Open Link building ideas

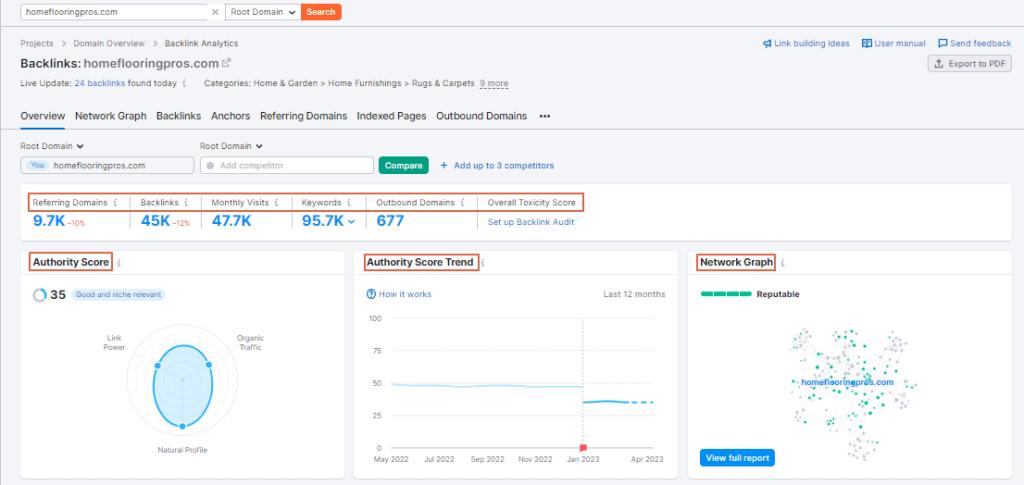(x=812, y=43)
